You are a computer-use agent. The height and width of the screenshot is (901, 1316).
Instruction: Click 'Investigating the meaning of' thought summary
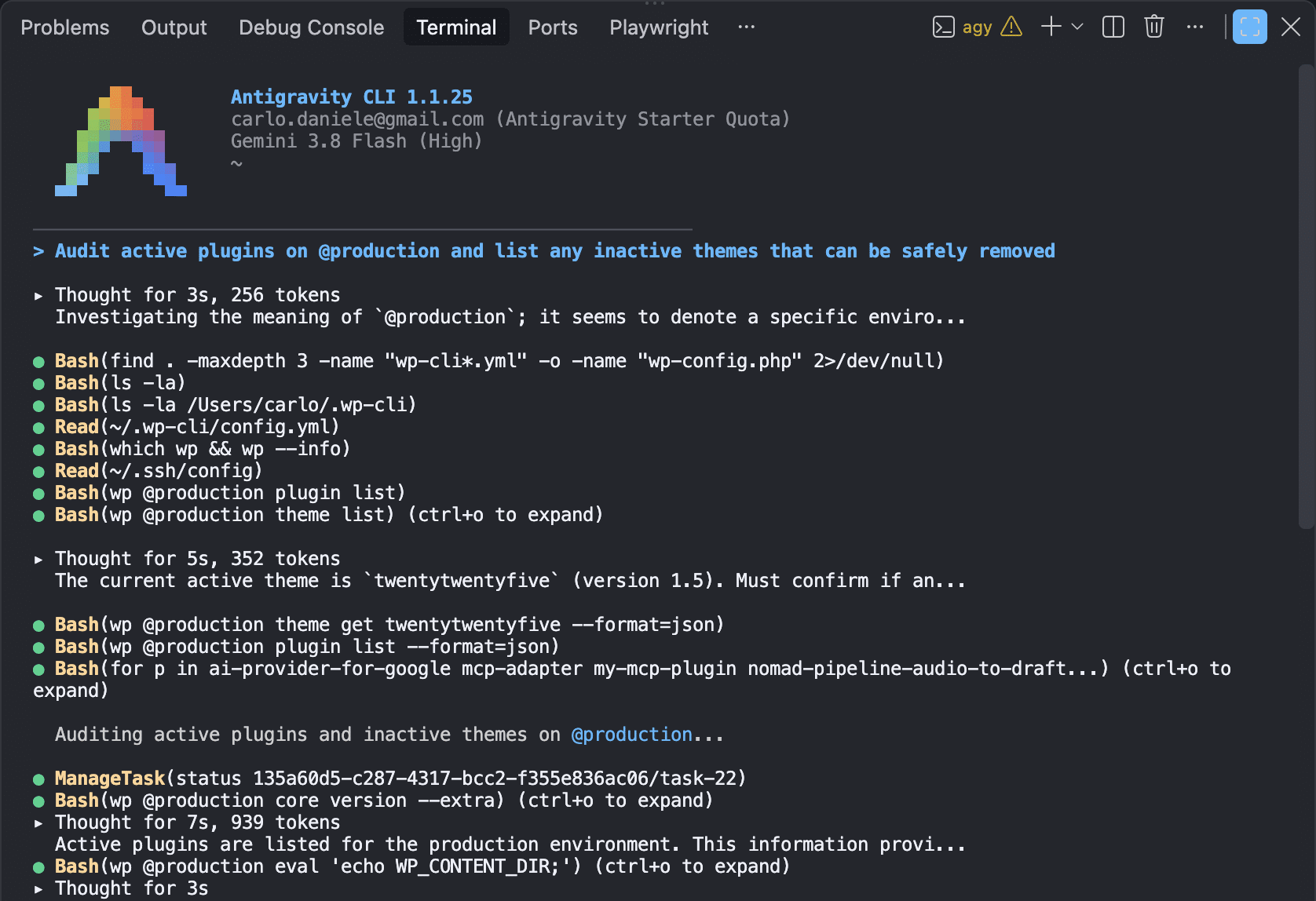coord(510,317)
